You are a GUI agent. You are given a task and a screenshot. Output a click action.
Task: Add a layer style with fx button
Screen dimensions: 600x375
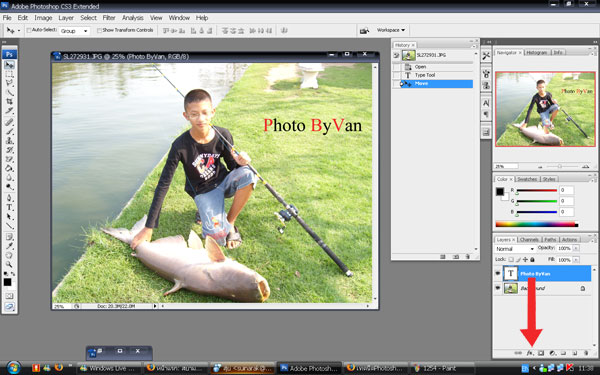(x=530, y=353)
